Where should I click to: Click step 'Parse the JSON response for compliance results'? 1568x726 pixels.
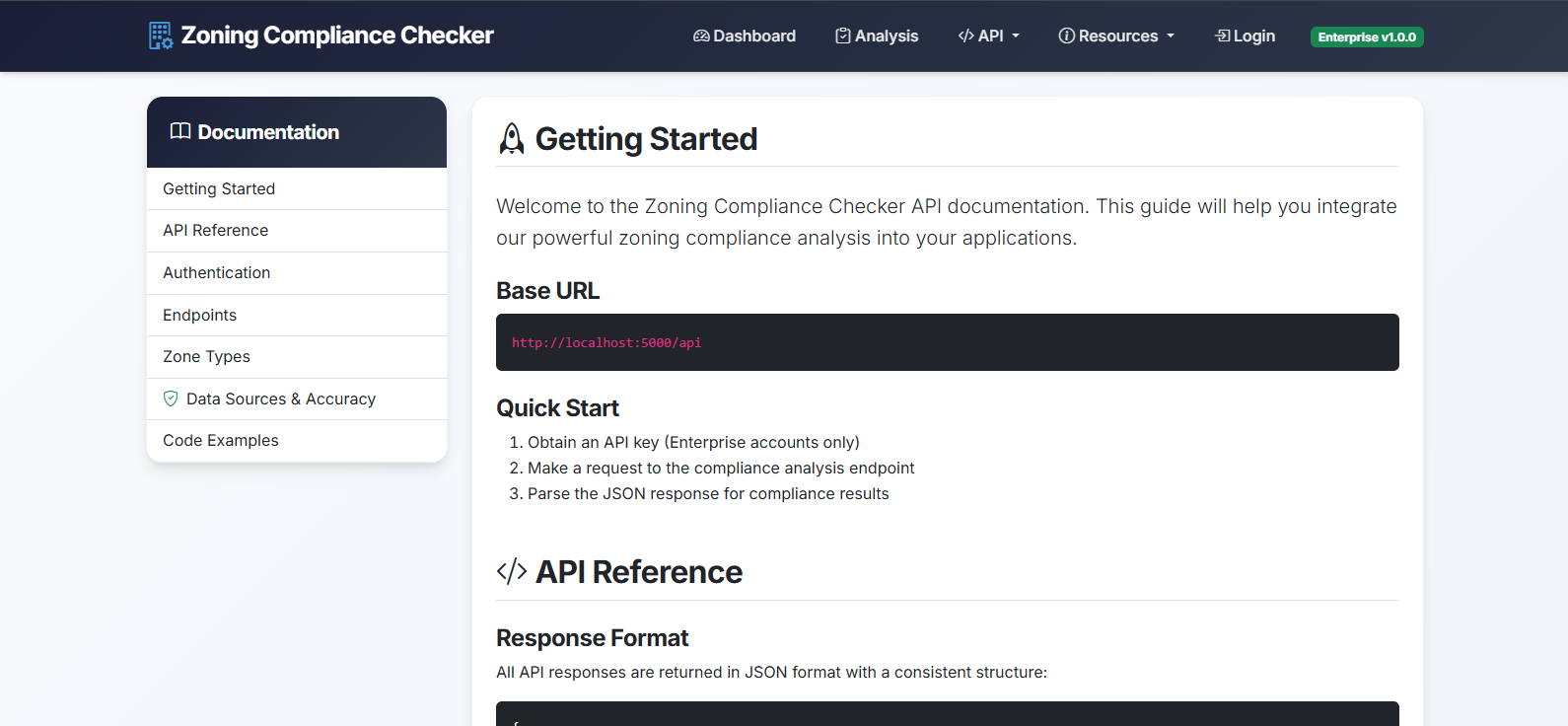[708, 493]
